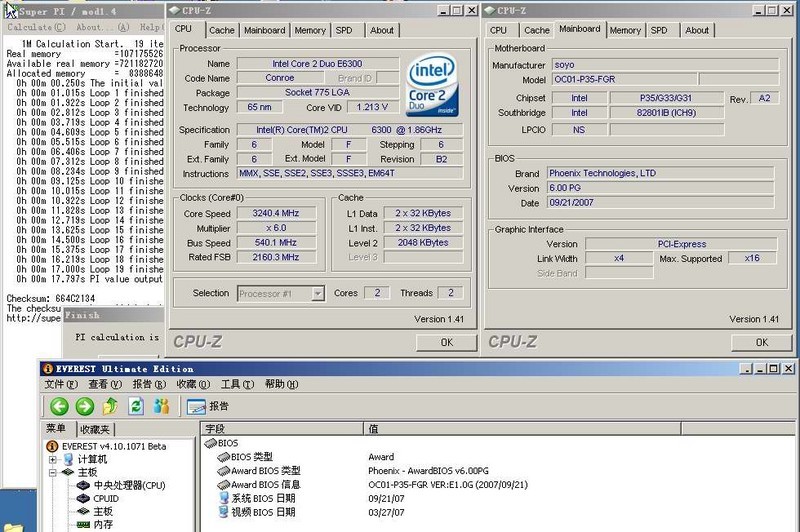Open the 收藏(O) menu in EVEREST
The height and width of the screenshot is (532, 800).
click(x=193, y=384)
